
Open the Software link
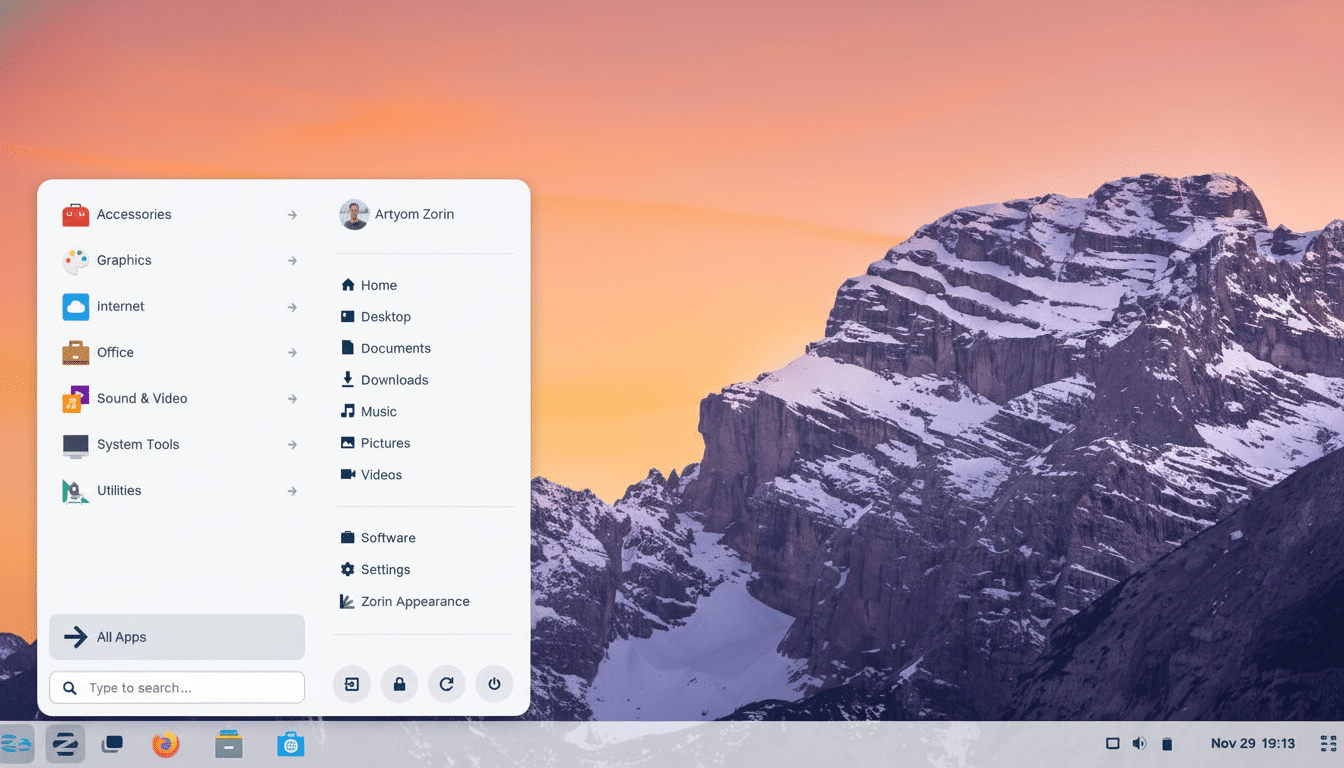pyautogui.click(x=388, y=537)
